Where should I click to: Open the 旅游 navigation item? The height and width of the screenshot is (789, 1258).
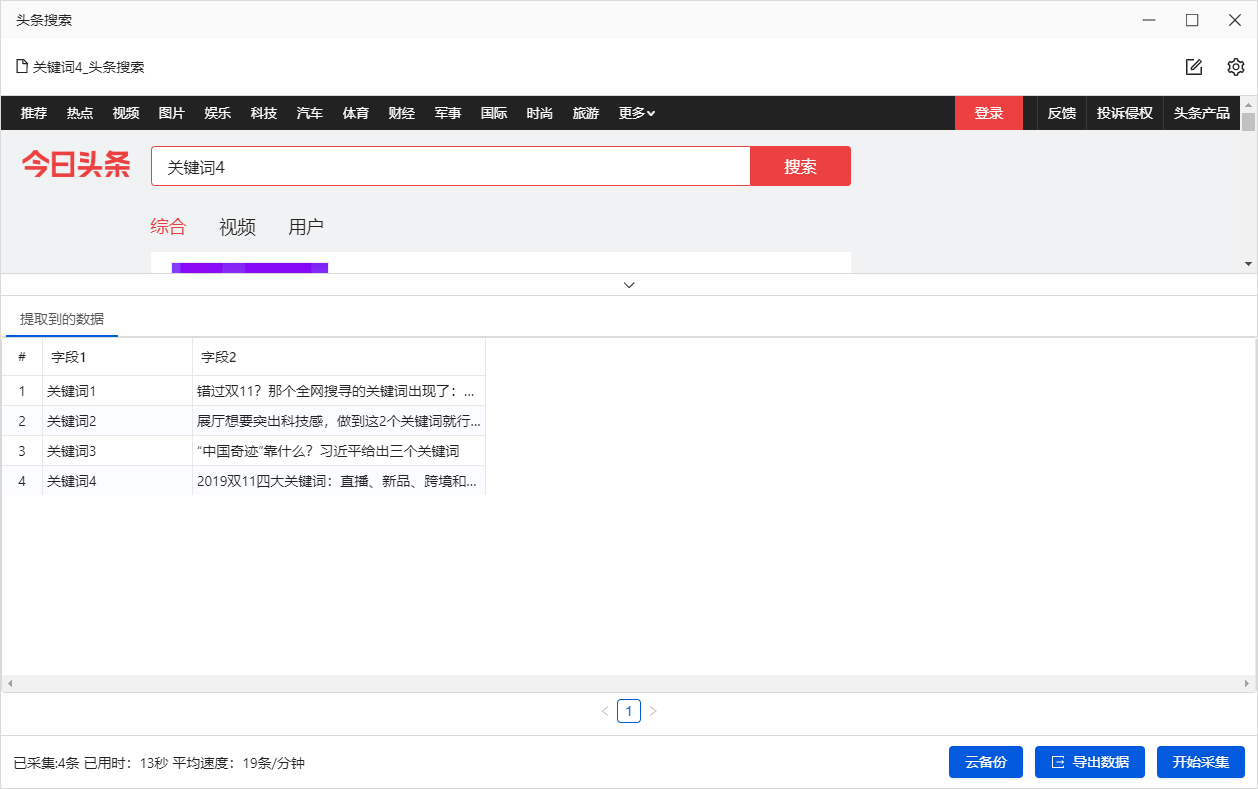click(x=586, y=113)
